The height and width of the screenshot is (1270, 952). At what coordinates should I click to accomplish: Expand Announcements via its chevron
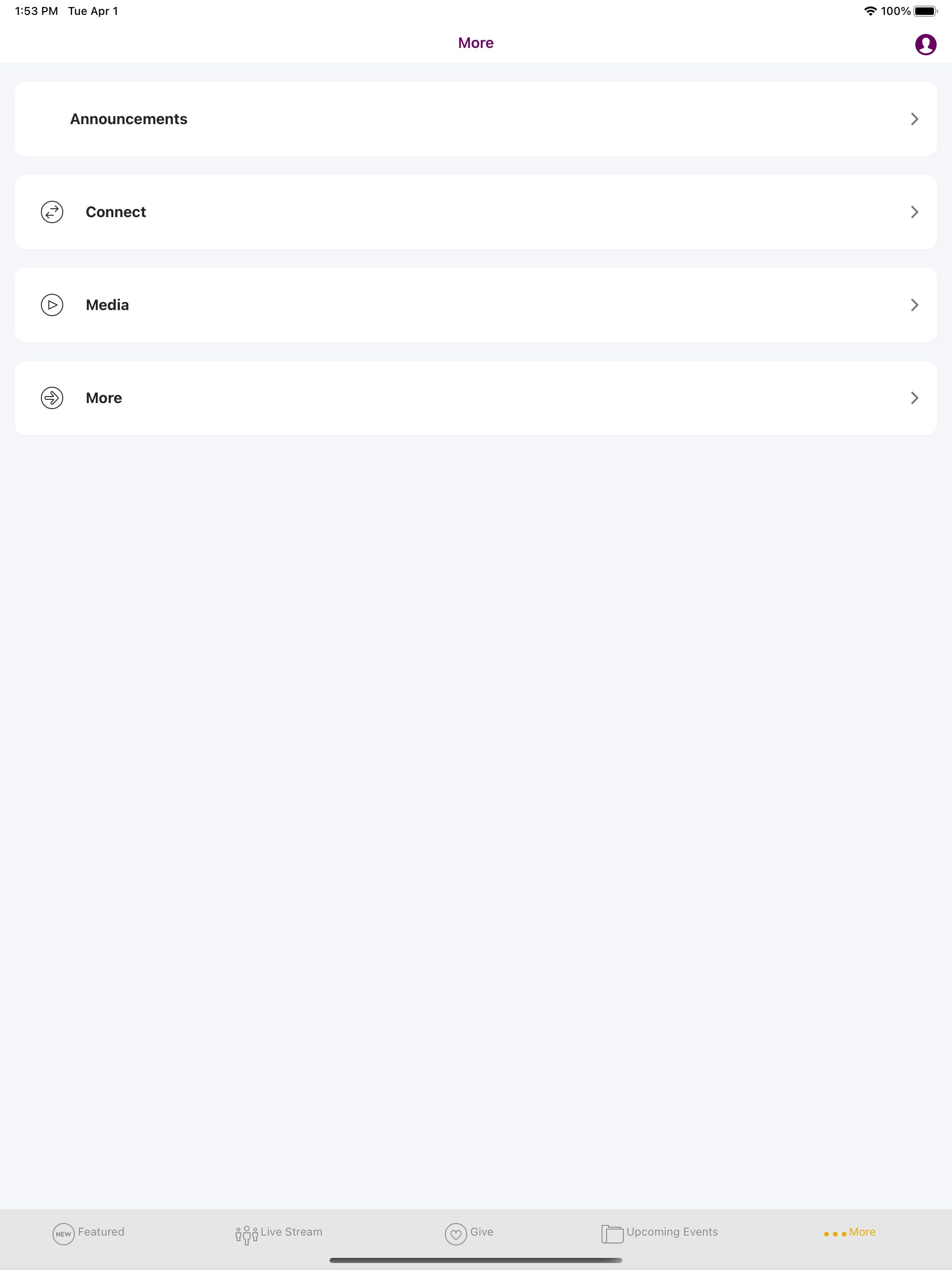(914, 119)
